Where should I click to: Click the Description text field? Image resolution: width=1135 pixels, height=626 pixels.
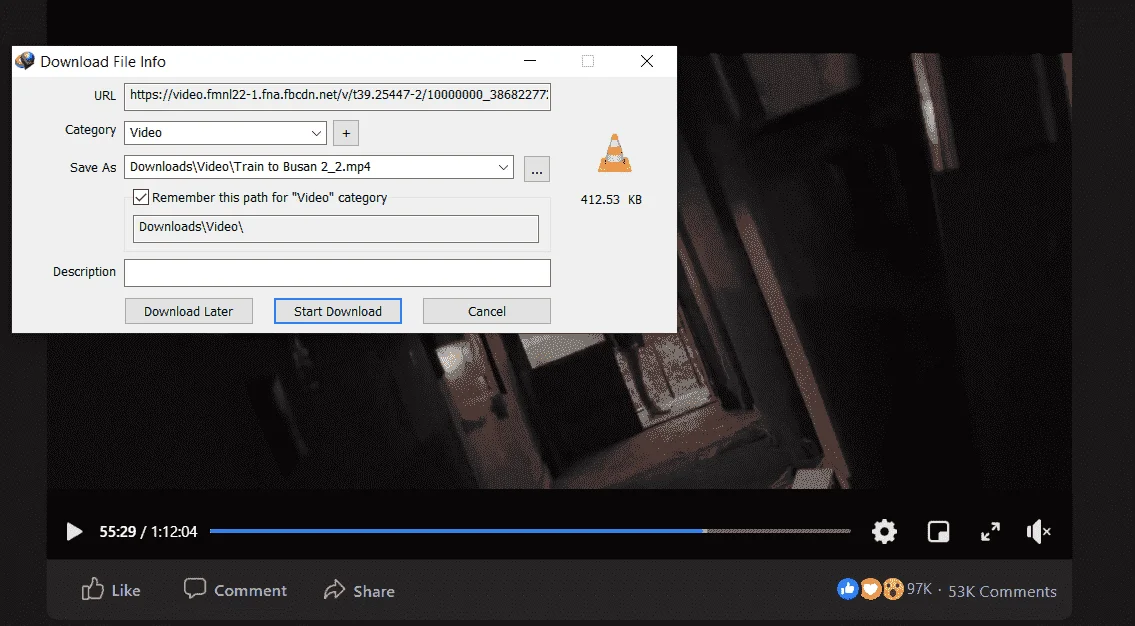(337, 273)
